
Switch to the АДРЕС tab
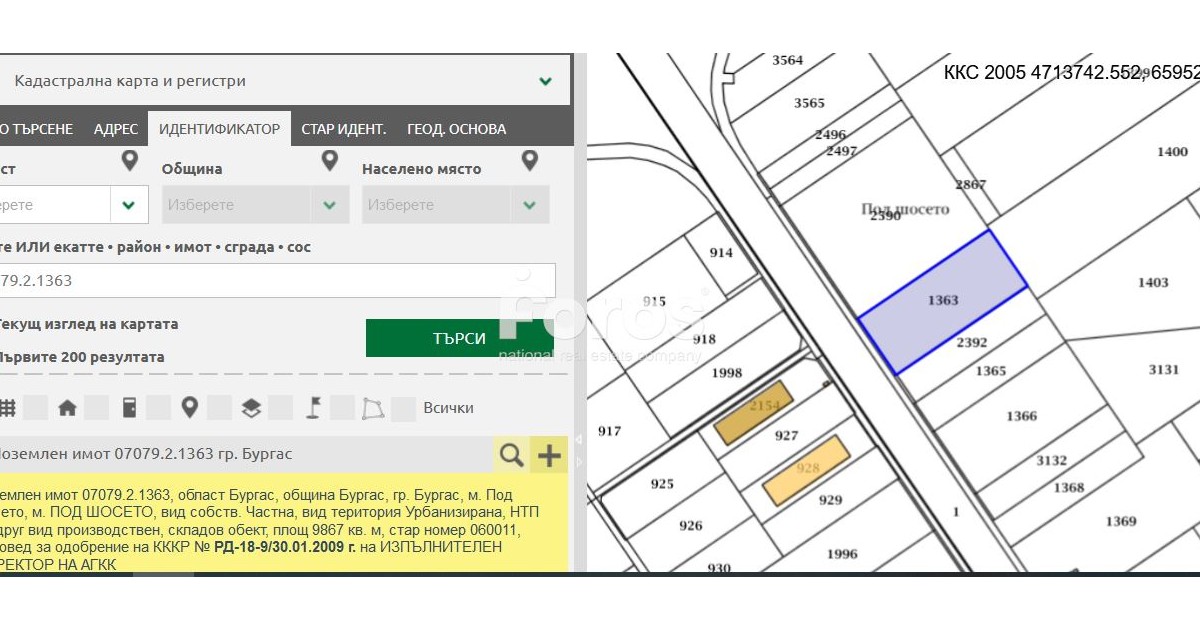point(116,129)
